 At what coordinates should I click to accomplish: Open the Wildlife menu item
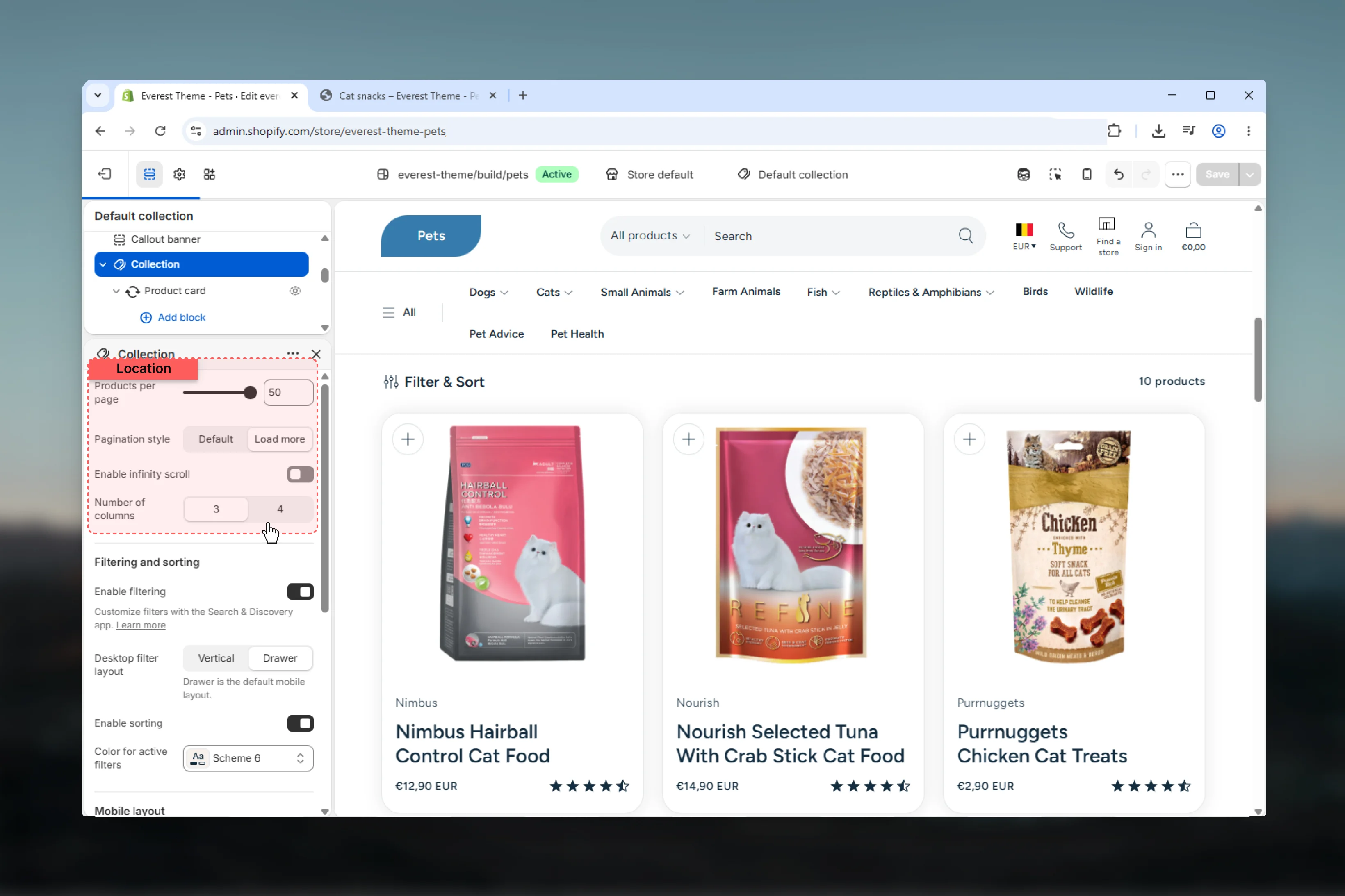tap(1094, 291)
